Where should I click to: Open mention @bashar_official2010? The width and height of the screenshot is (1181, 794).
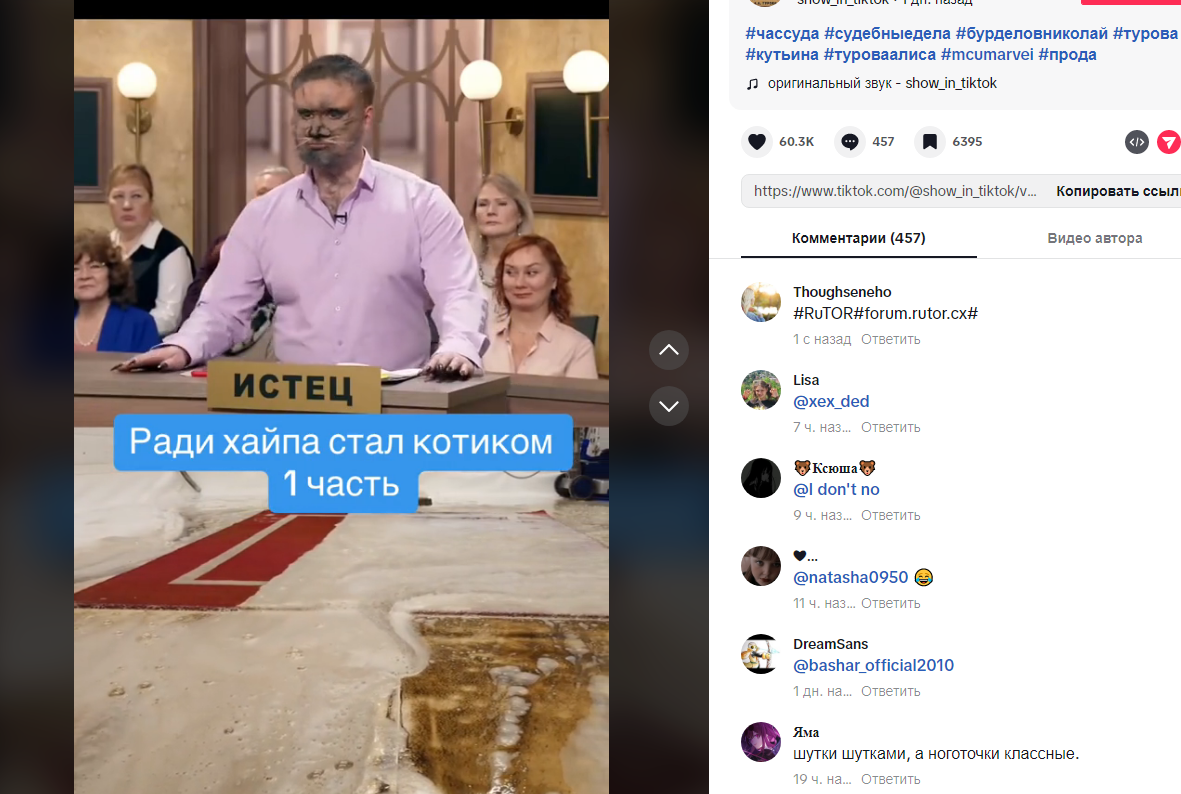(x=873, y=666)
